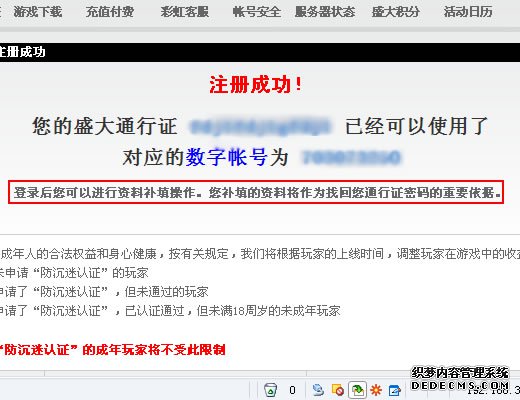
Task: Open 盛大积分 navigation item
Action: point(396,12)
